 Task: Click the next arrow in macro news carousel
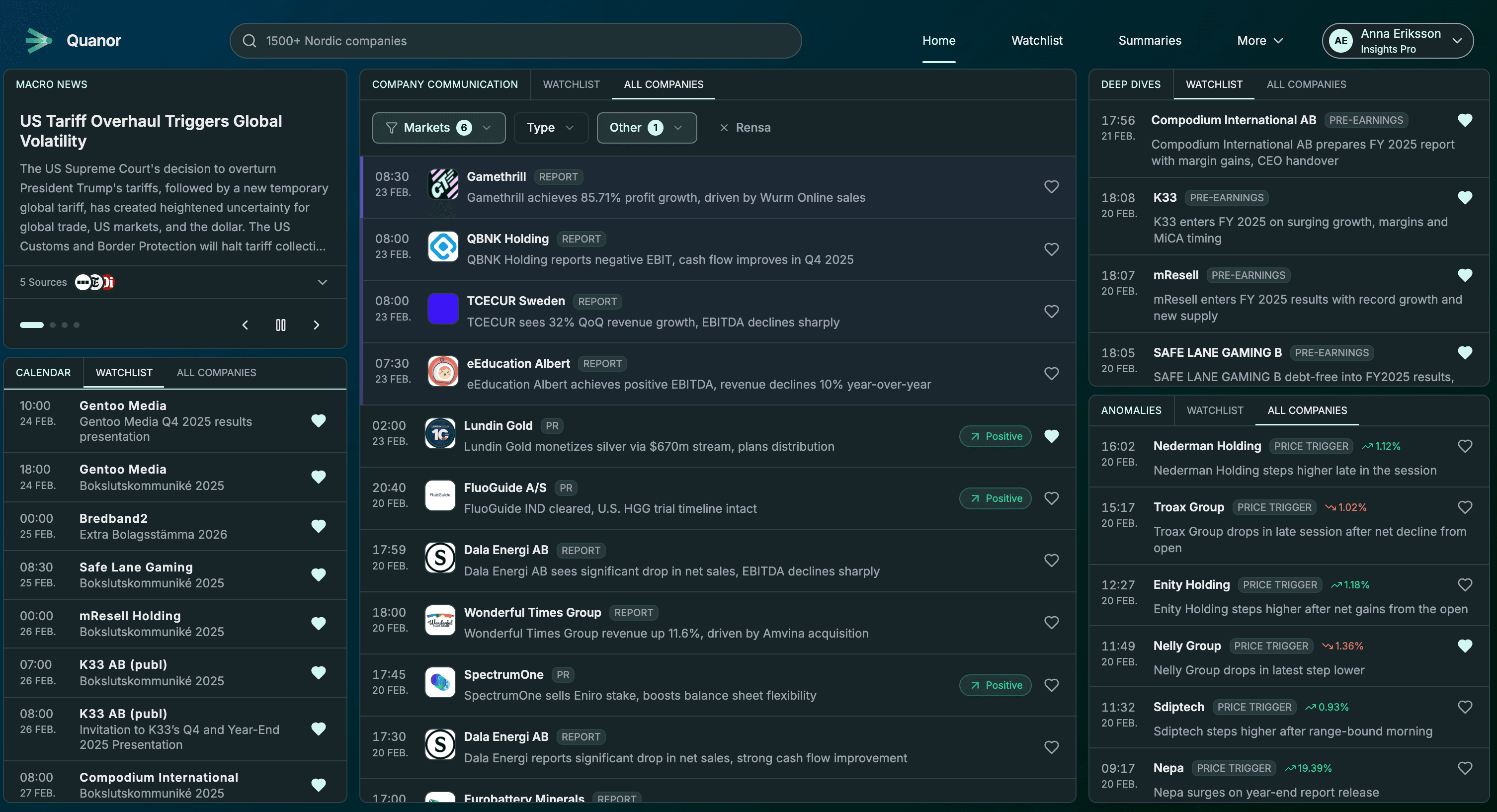[316, 325]
